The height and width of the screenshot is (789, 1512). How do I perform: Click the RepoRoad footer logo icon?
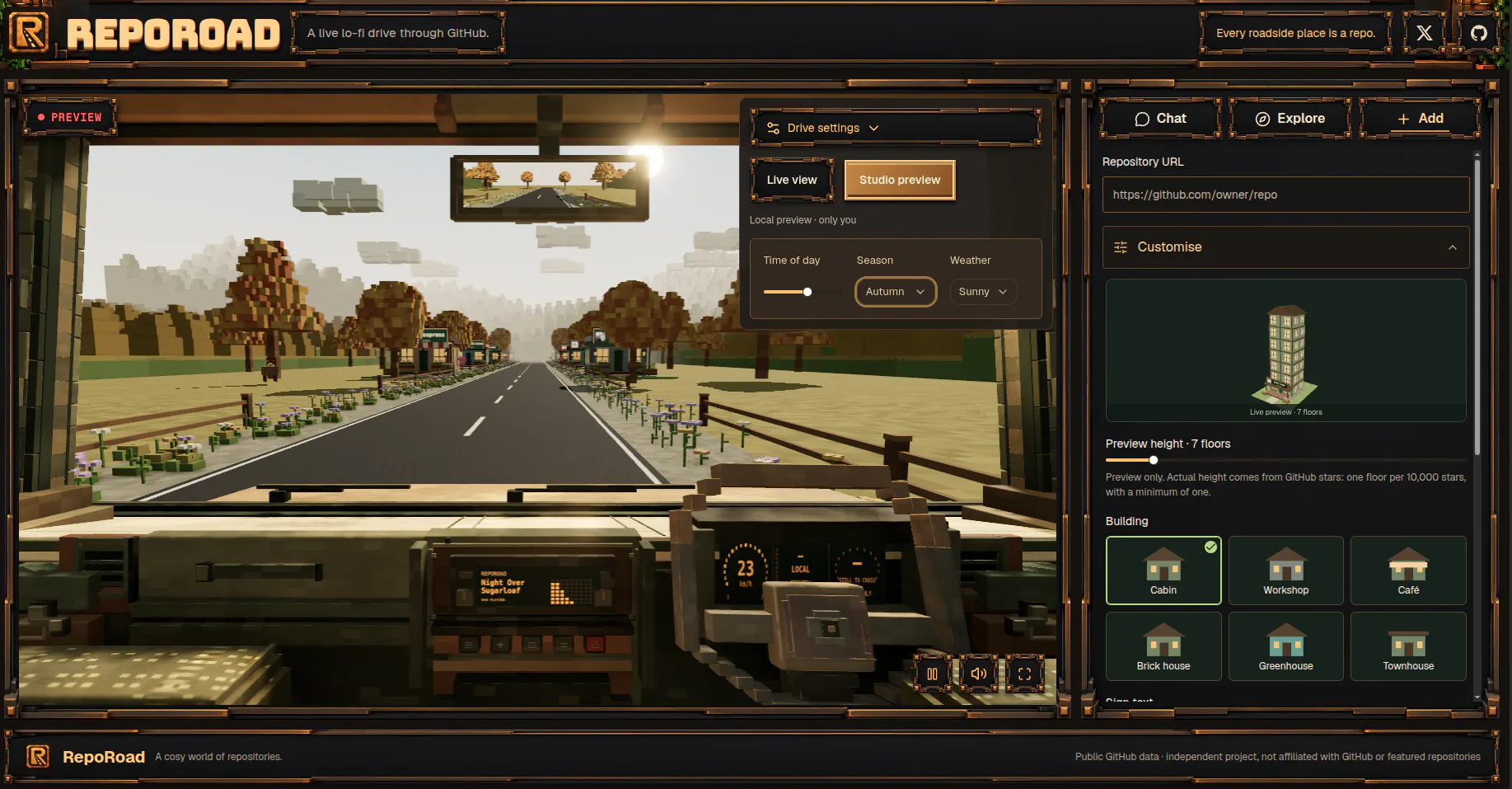(x=38, y=756)
